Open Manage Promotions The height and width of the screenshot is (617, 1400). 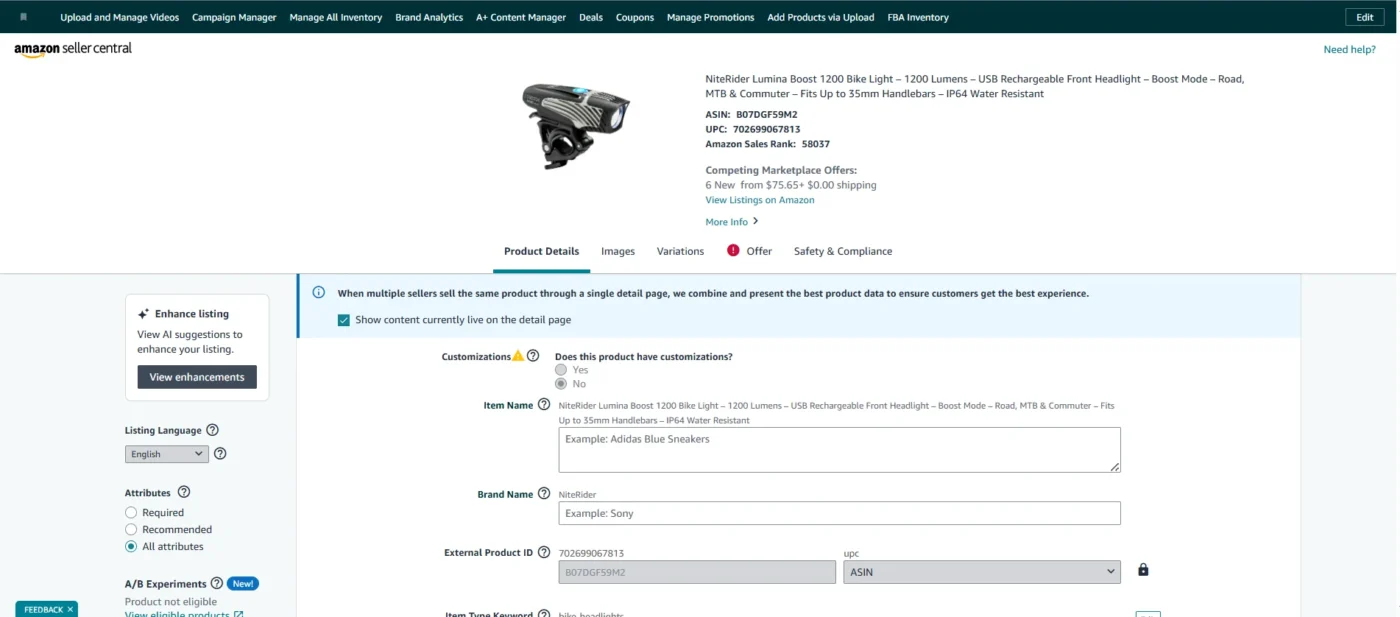tap(710, 17)
